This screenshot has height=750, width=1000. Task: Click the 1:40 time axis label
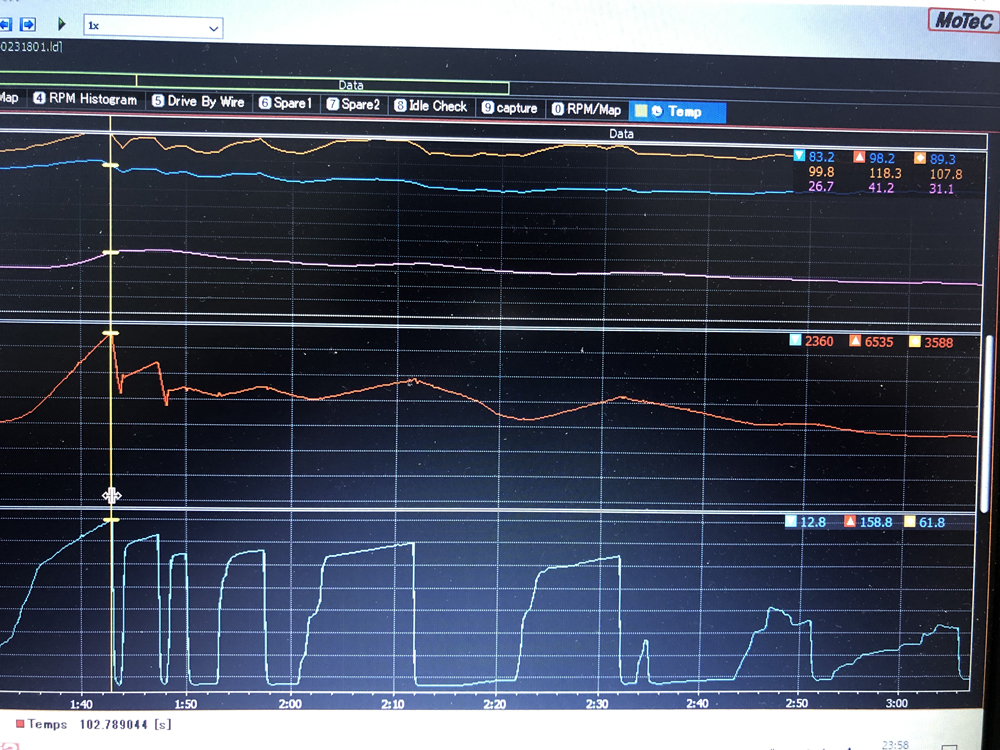tap(81, 704)
